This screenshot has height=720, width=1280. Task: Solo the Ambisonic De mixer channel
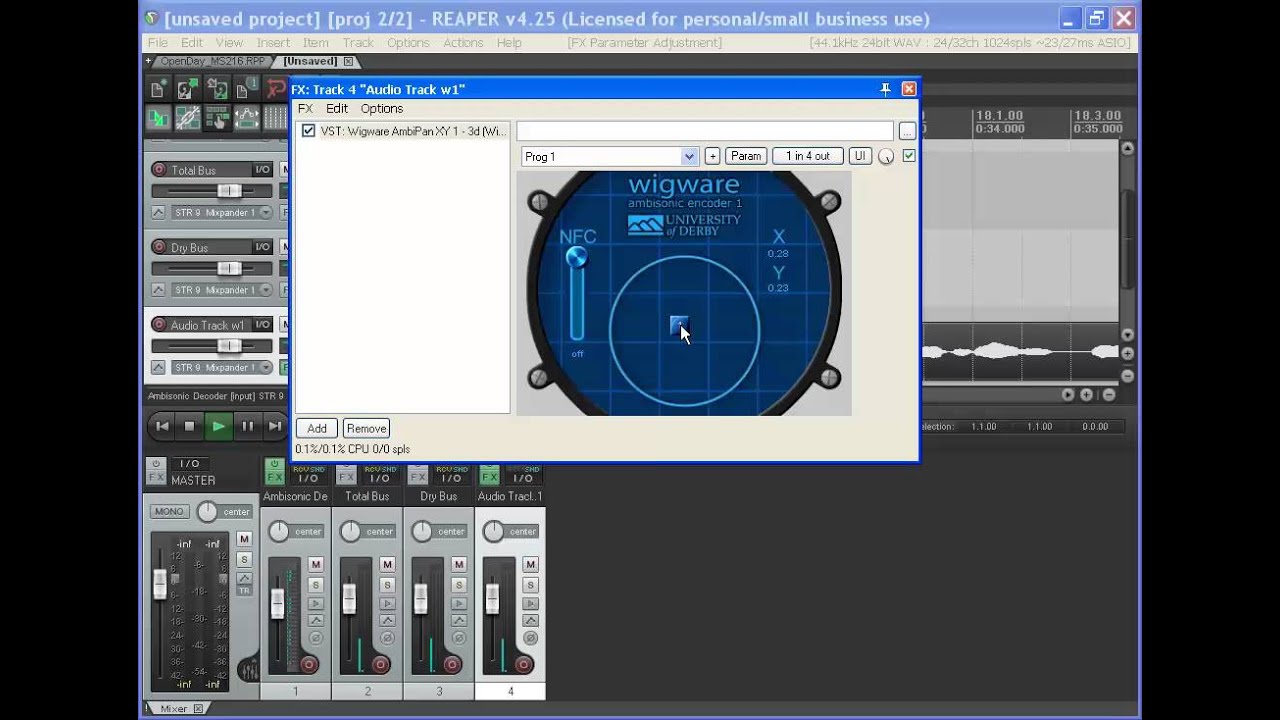tap(315, 585)
